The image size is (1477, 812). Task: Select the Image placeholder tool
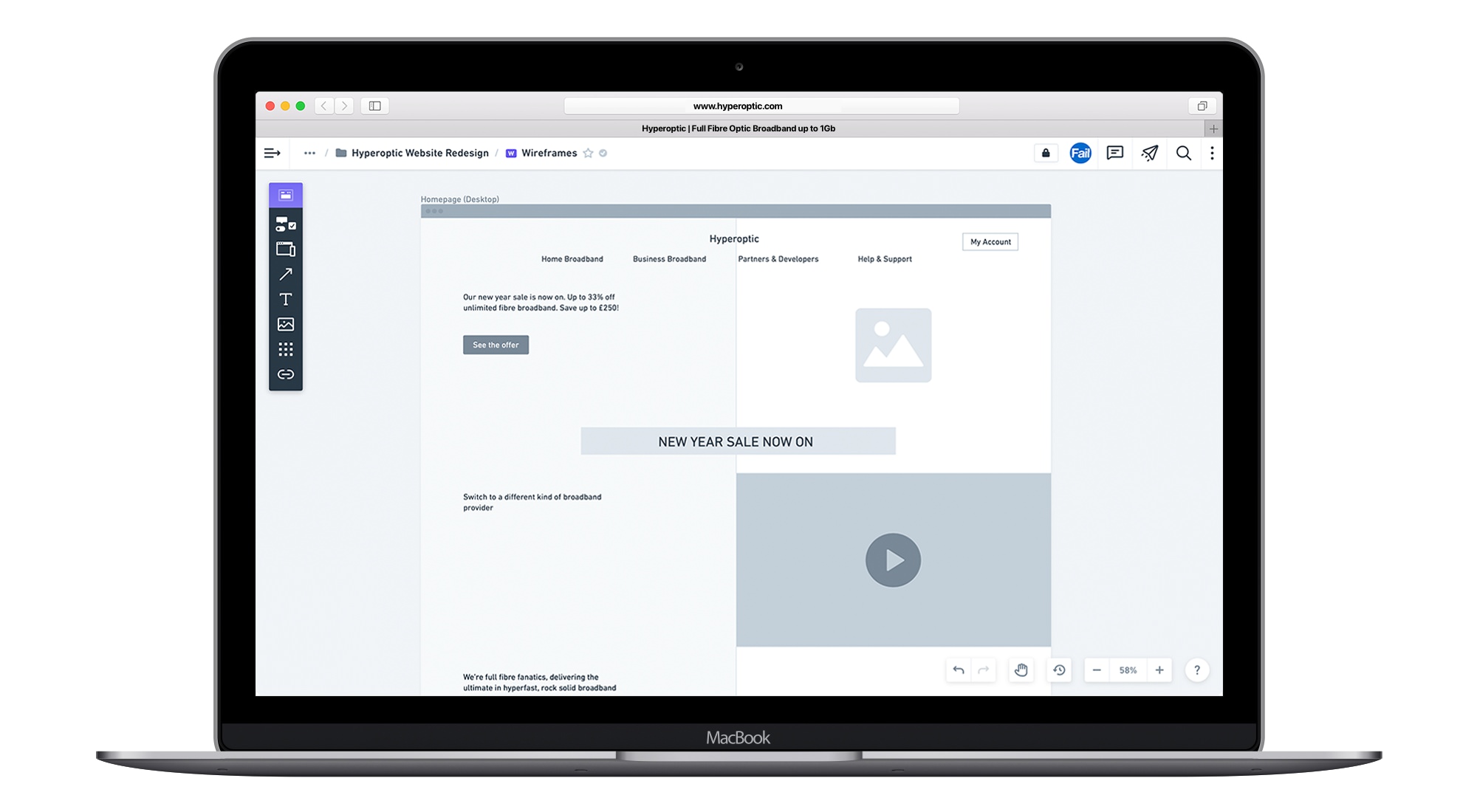(x=286, y=324)
